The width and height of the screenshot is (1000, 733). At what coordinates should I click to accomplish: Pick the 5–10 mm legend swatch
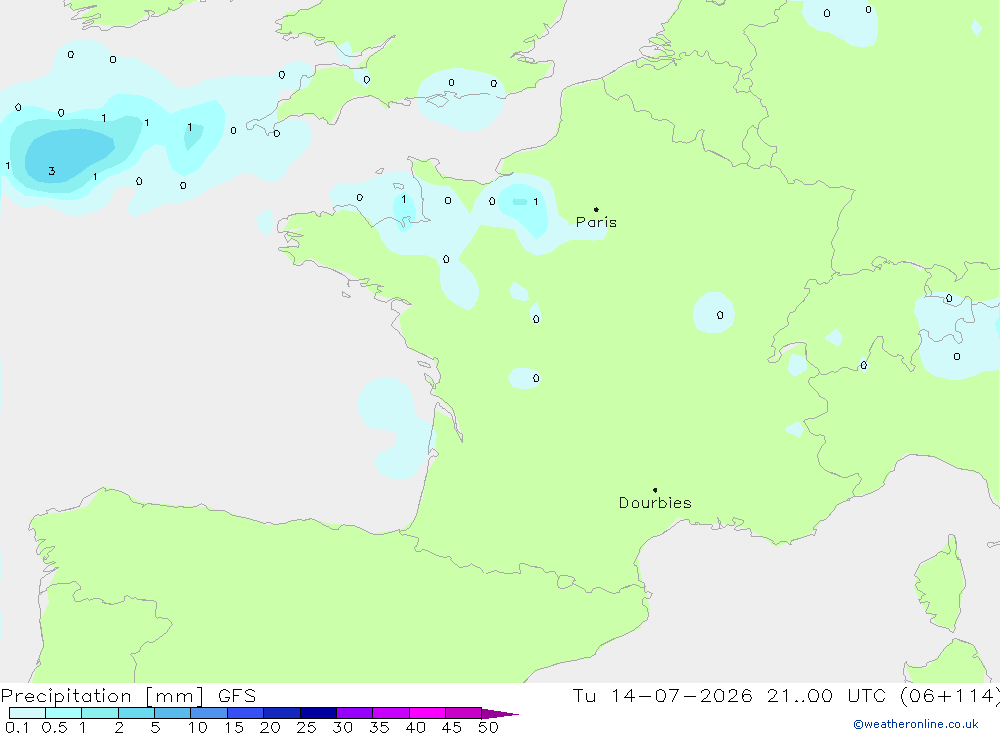(x=173, y=713)
